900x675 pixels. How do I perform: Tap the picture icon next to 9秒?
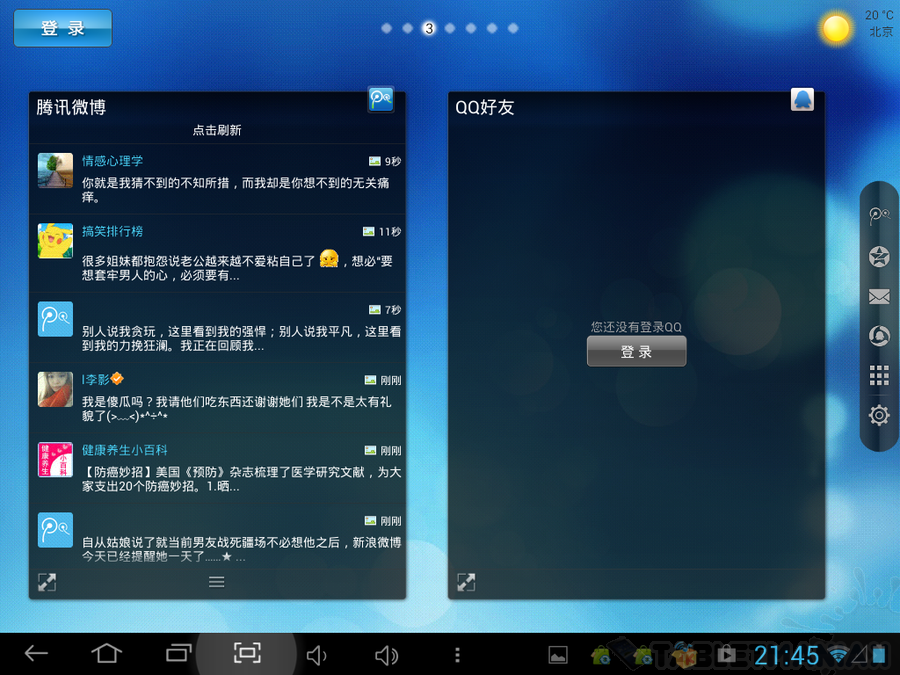375,161
